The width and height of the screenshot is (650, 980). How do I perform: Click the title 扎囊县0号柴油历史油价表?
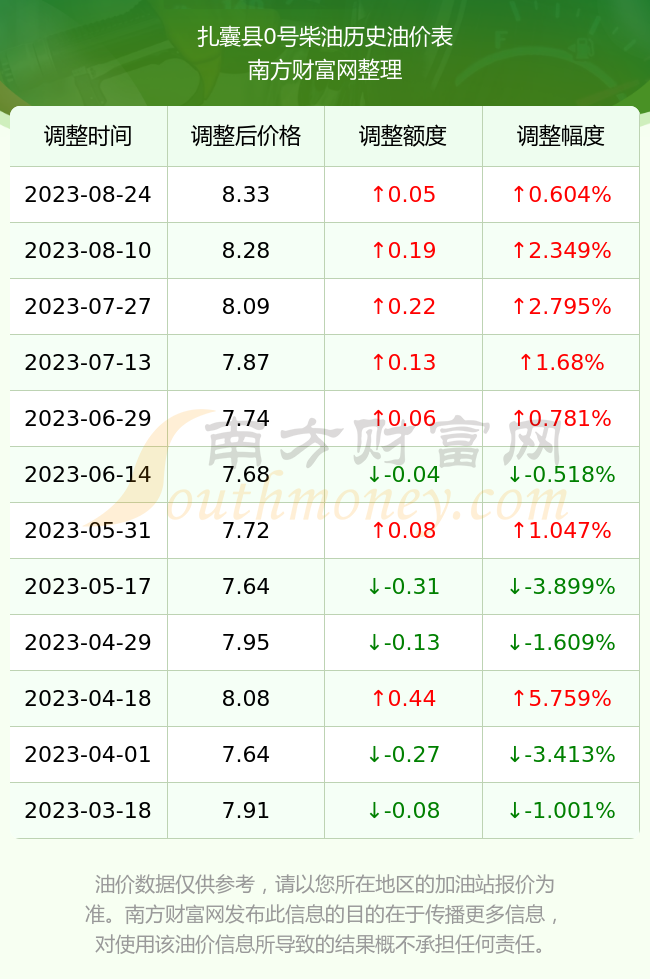coord(325,37)
